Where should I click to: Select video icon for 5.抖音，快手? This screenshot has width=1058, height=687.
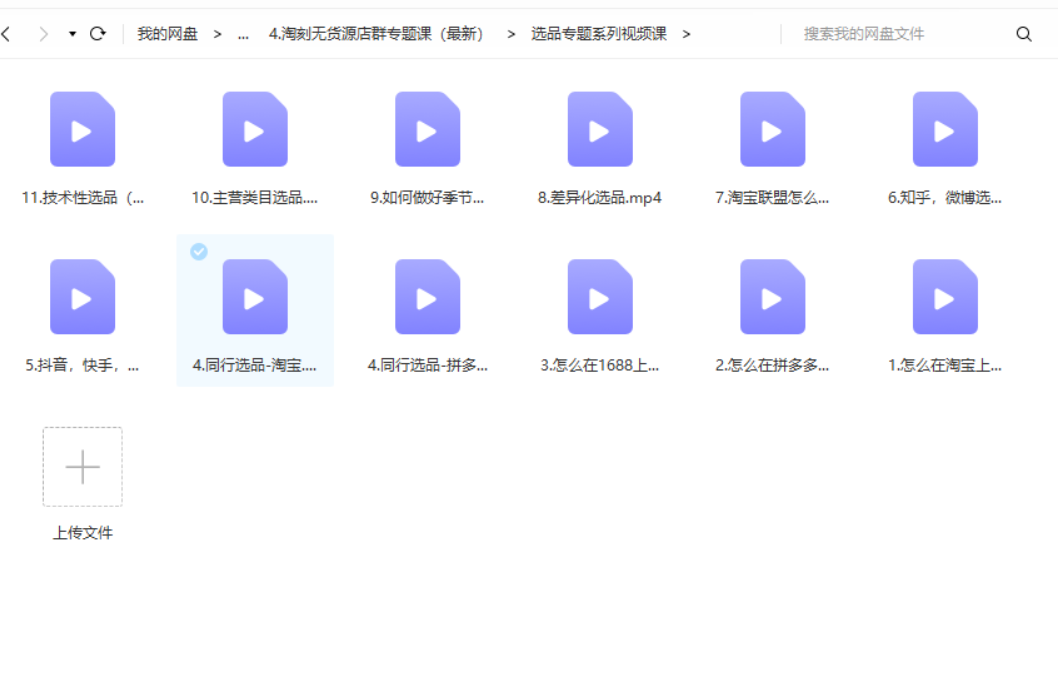(82, 297)
